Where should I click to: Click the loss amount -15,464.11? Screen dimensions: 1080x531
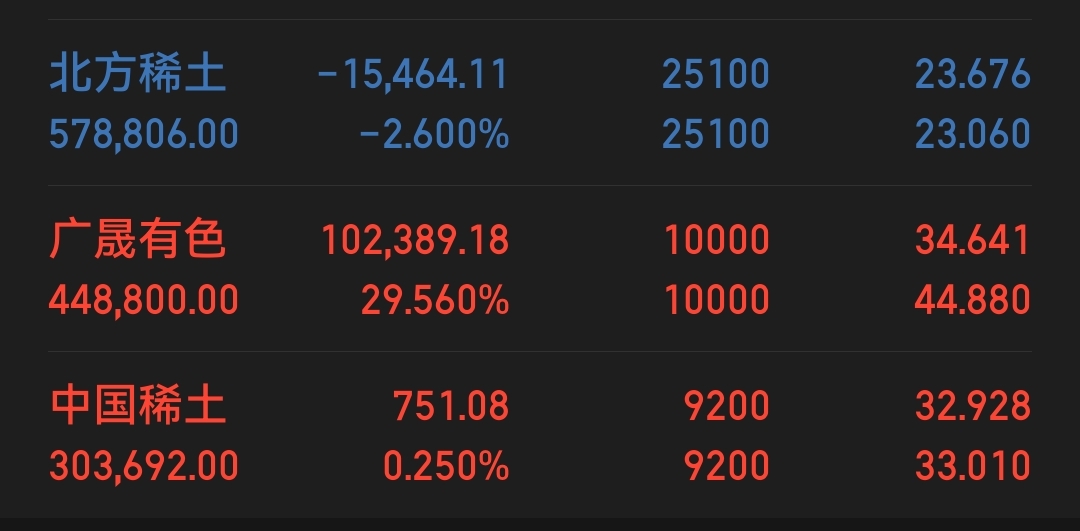pyautogui.click(x=413, y=74)
